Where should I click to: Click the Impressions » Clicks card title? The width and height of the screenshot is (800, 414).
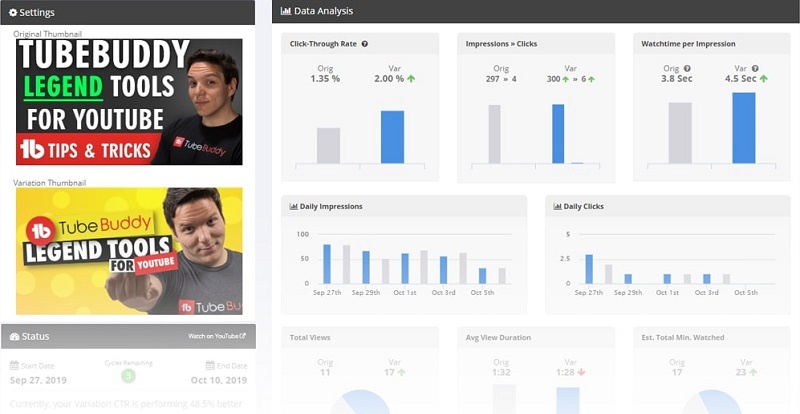coord(501,44)
